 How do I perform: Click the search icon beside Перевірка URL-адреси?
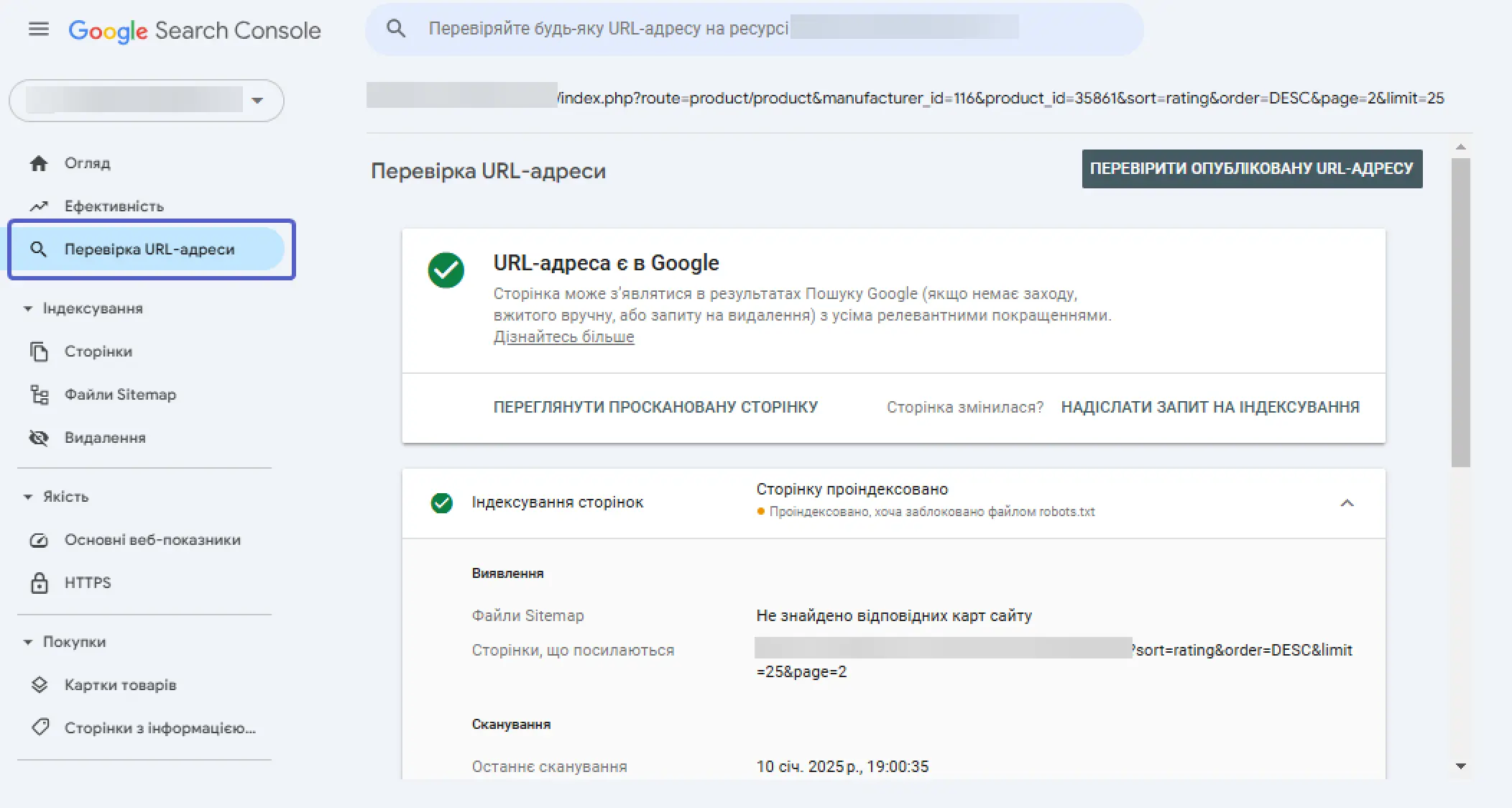point(39,249)
